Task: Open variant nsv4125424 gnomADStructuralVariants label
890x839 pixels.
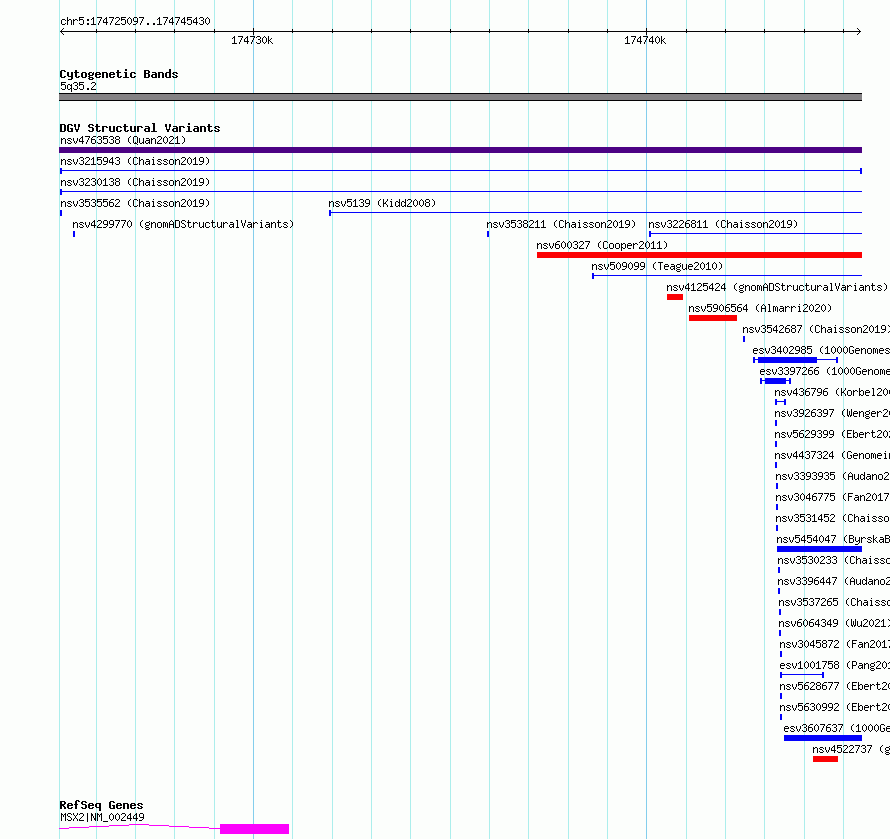Action: coord(776,287)
